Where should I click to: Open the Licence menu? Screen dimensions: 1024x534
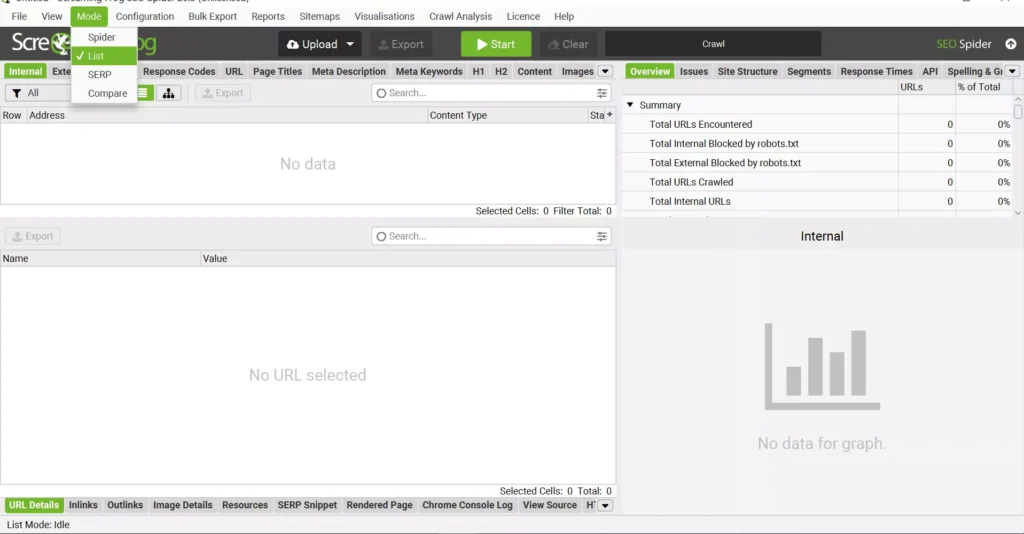coord(523,16)
